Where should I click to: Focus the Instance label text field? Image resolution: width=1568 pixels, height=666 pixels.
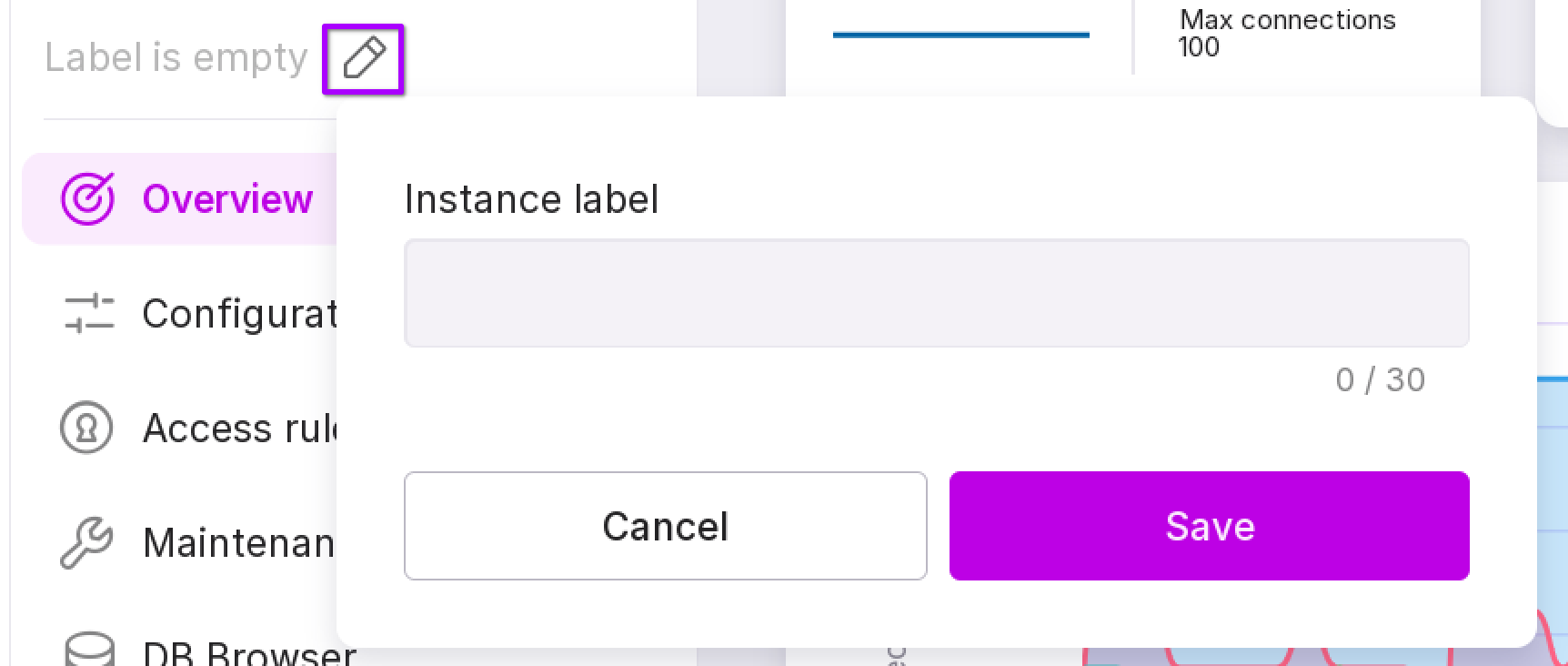(936, 293)
